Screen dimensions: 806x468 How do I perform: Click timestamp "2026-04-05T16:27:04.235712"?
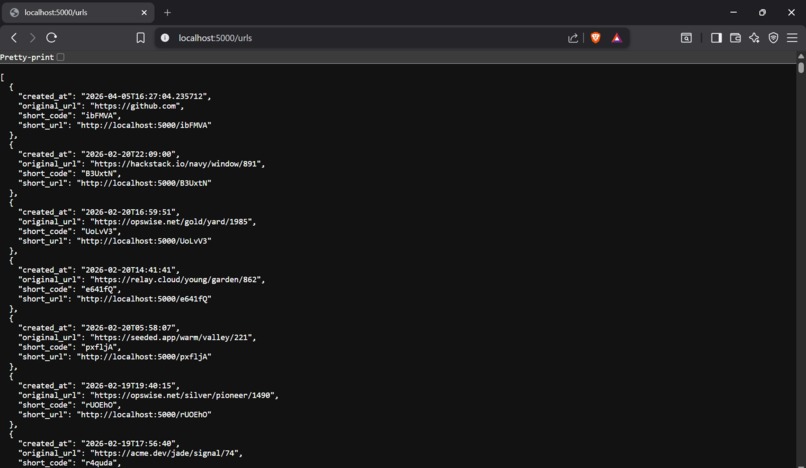coord(144,96)
